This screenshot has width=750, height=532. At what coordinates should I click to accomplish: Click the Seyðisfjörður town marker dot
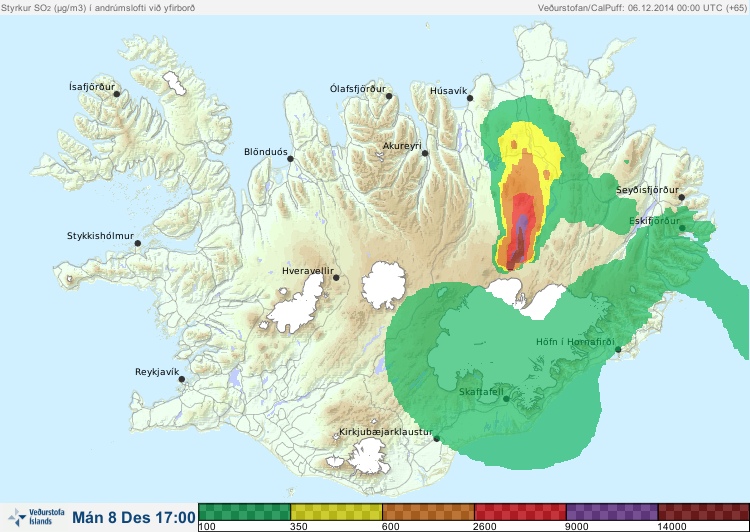681,197
